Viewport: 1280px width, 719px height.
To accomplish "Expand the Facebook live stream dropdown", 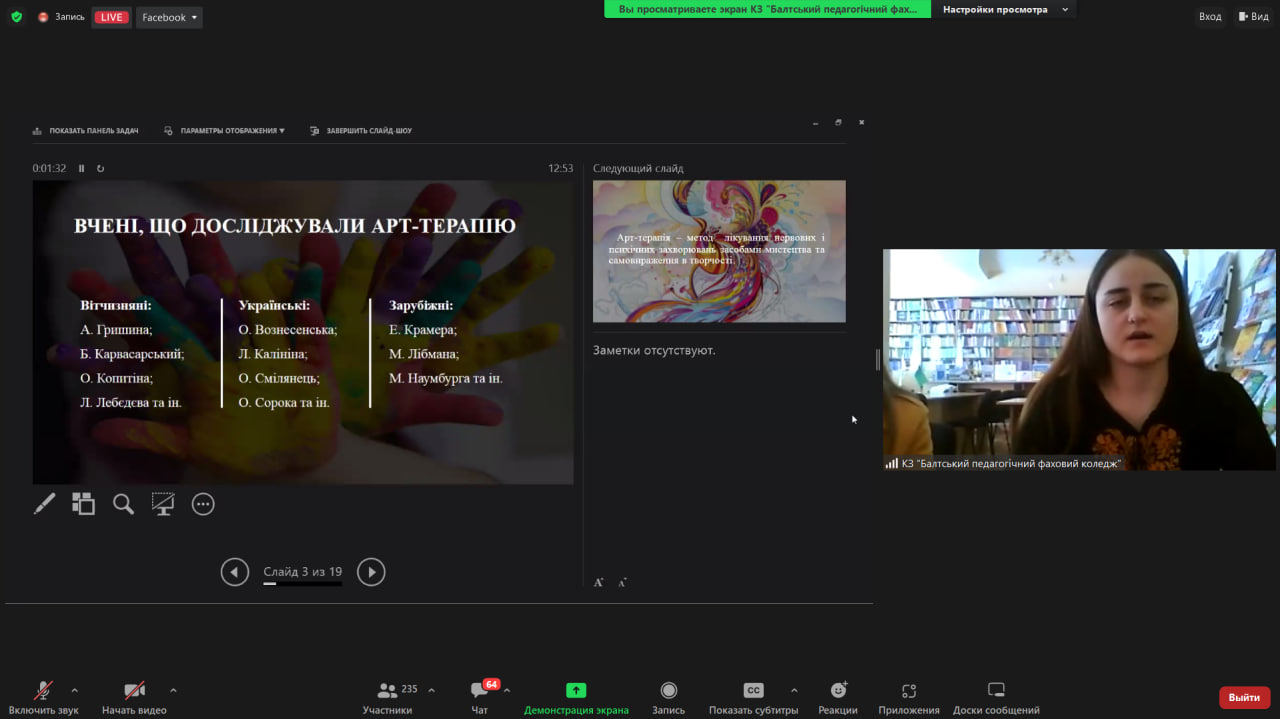I will click(169, 17).
